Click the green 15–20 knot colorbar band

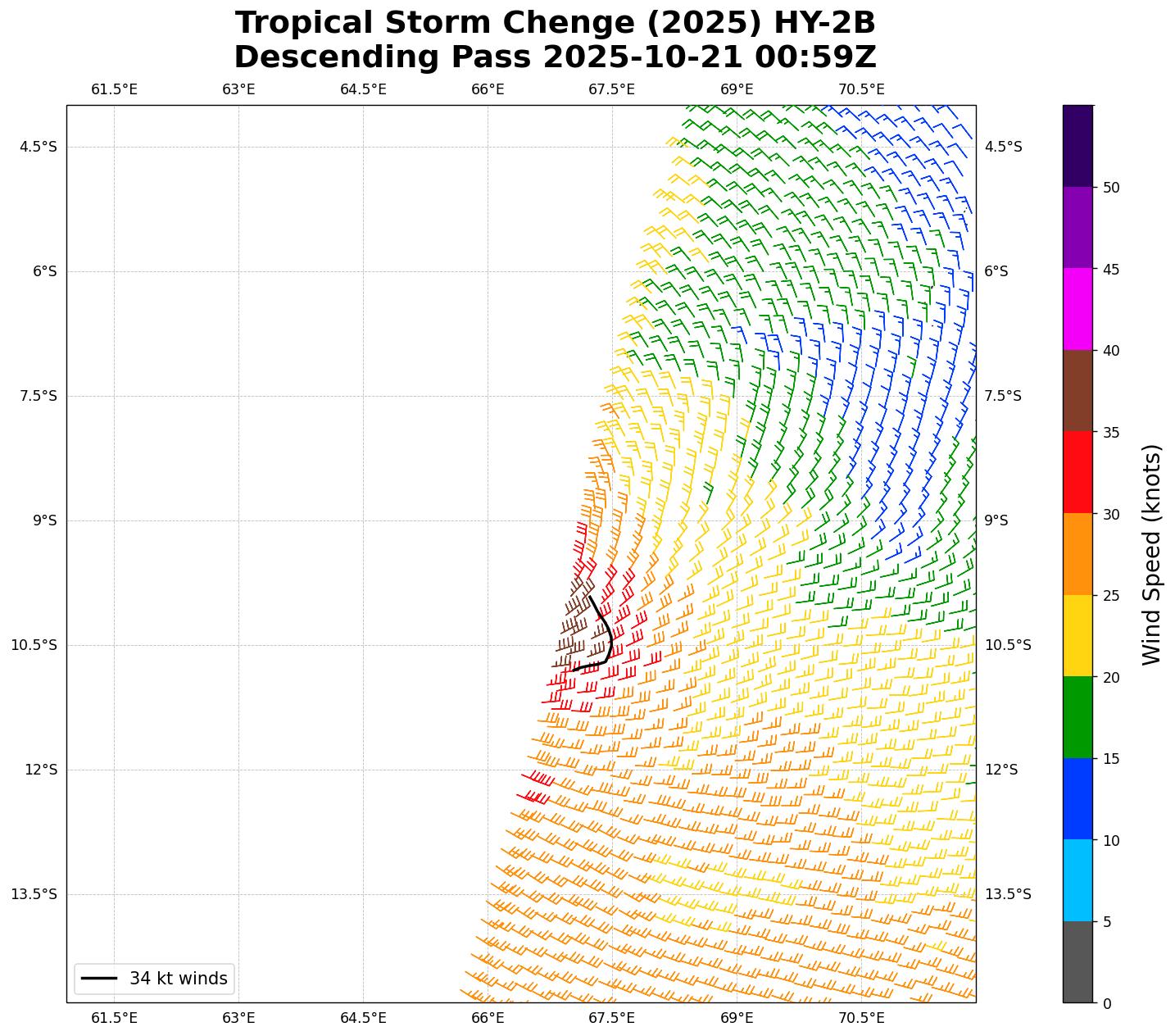pos(1077,717)
